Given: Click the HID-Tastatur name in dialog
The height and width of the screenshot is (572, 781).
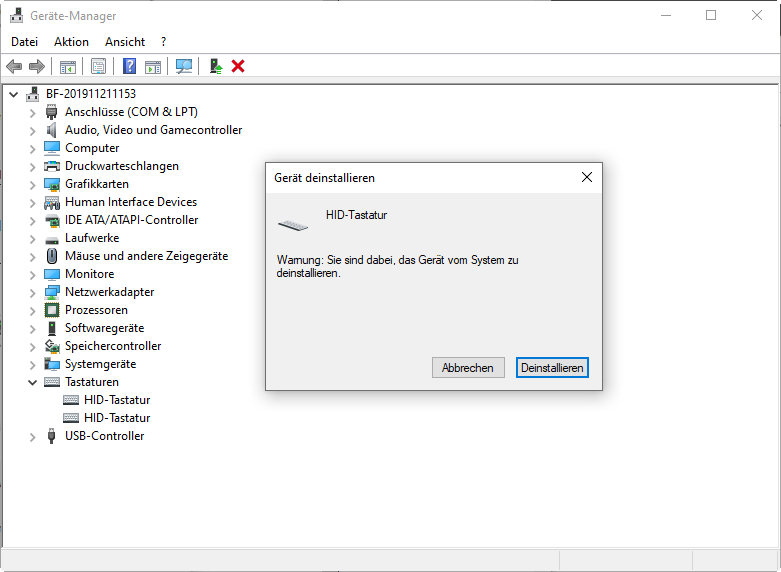Looking at the screenshot, I should coord(357,215).
